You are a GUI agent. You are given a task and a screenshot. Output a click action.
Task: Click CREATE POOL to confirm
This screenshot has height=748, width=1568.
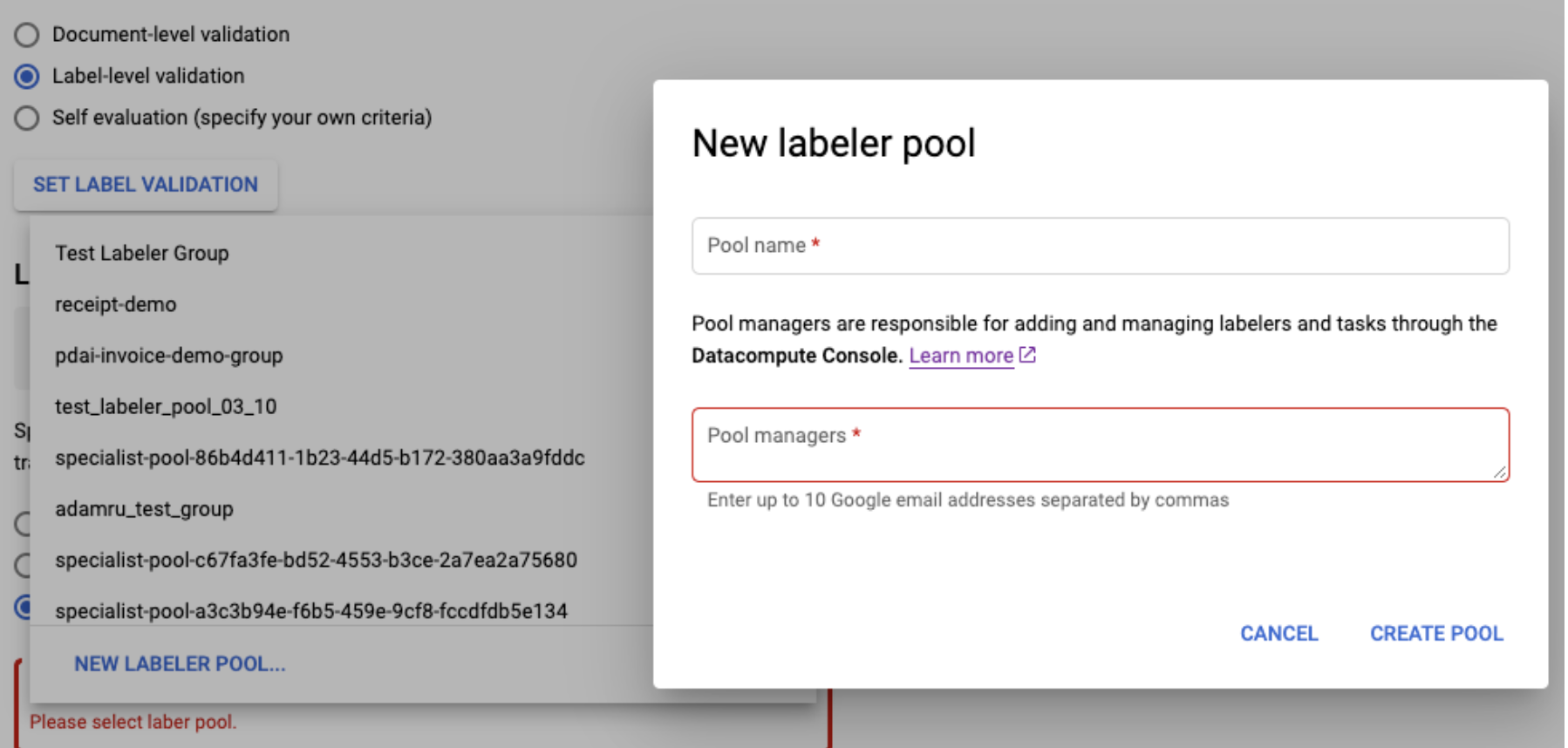point(1435,634)
